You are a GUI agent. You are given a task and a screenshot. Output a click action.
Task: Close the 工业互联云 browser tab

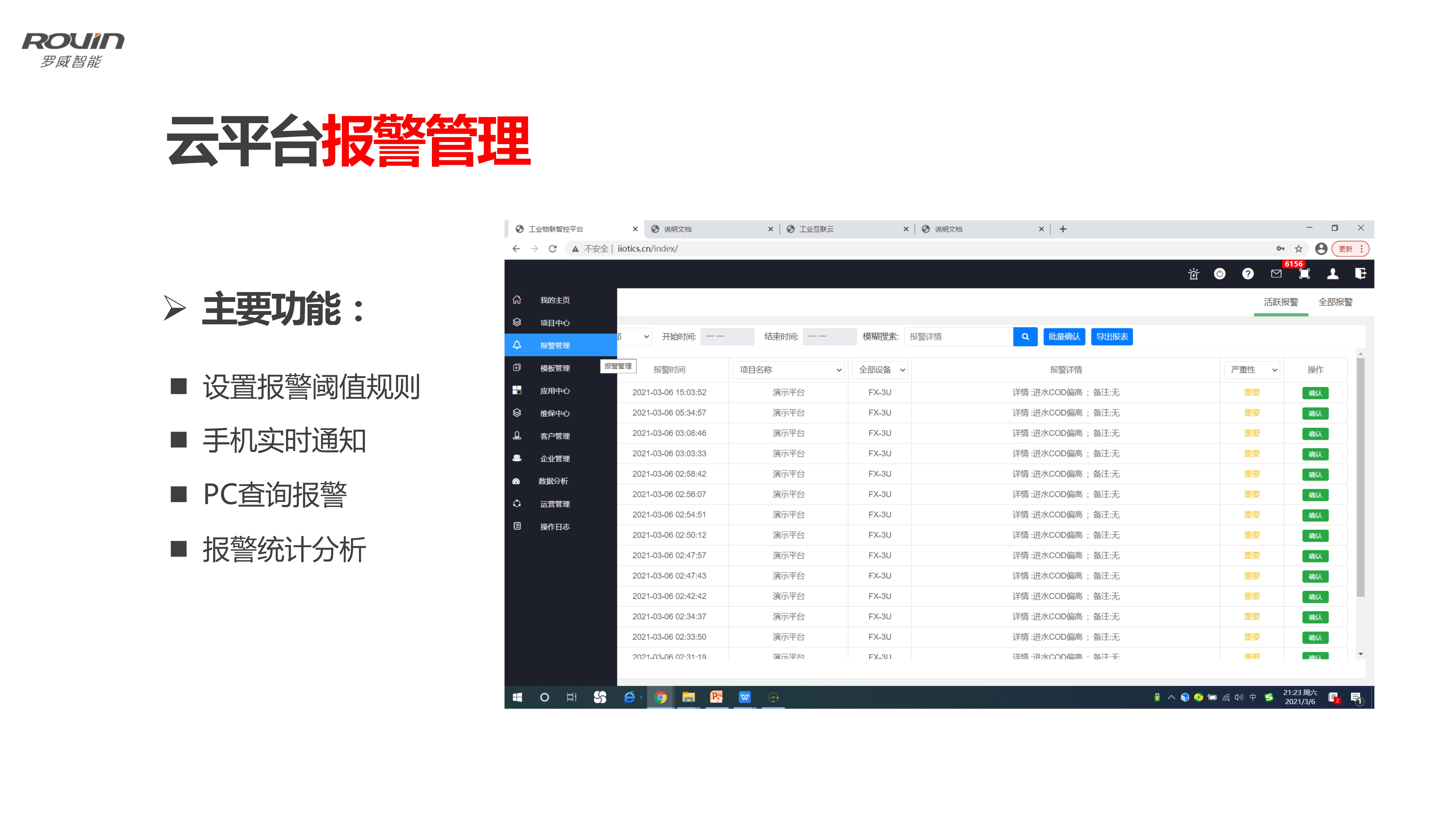pos(906,229)
